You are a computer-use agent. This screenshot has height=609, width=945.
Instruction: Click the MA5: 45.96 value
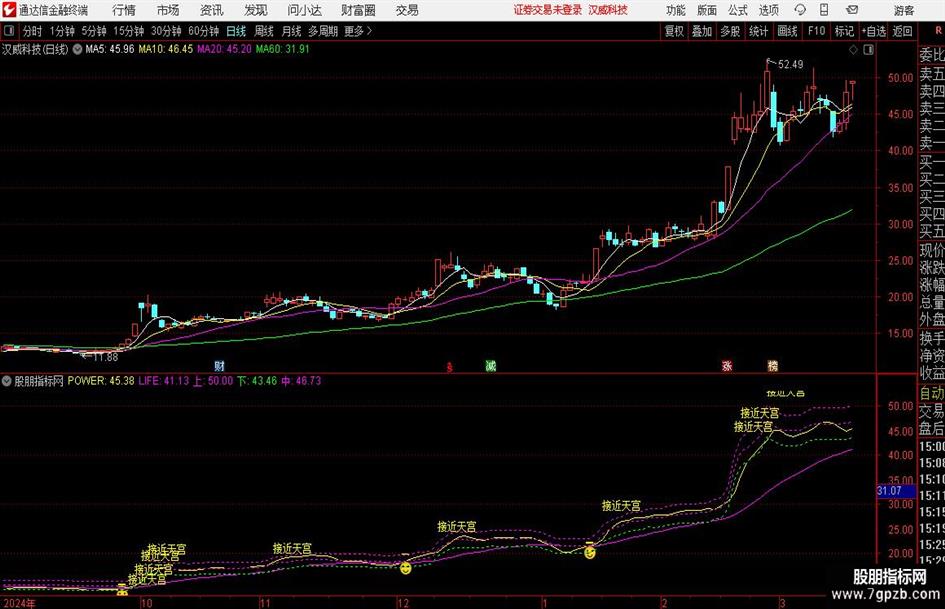[110, 49]
